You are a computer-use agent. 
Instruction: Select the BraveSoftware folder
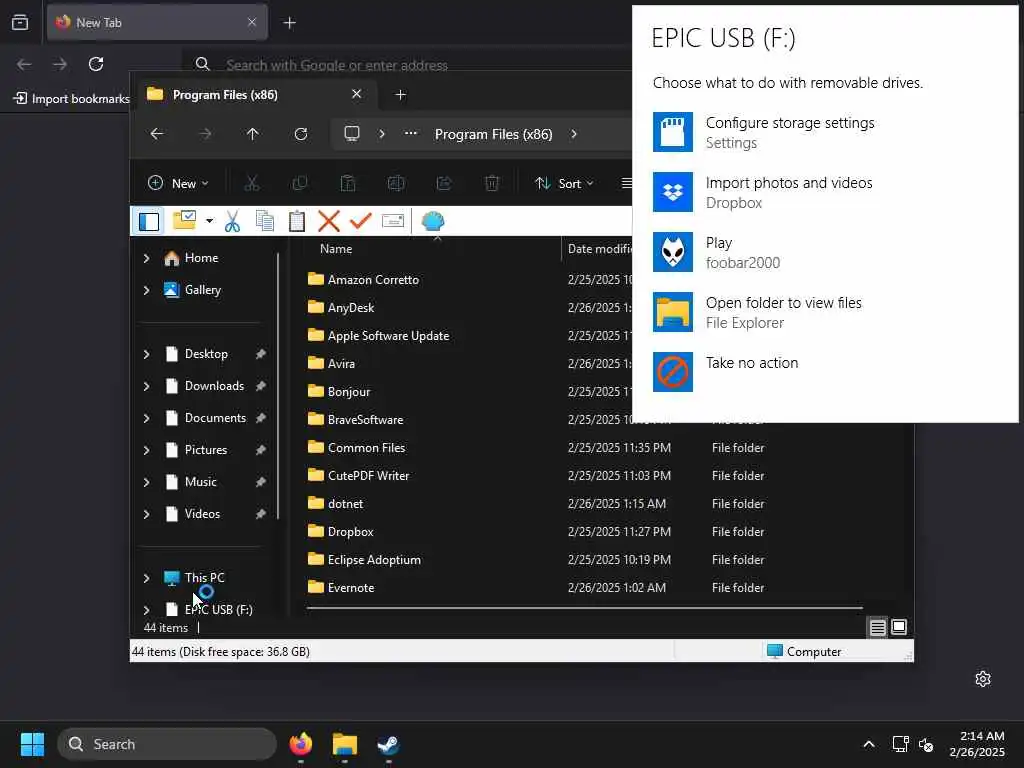tap(365, 420)
